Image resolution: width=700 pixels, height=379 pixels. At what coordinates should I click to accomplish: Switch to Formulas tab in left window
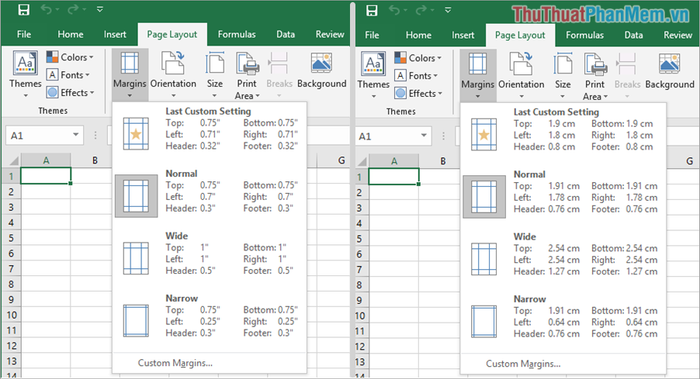click(237, 34)
